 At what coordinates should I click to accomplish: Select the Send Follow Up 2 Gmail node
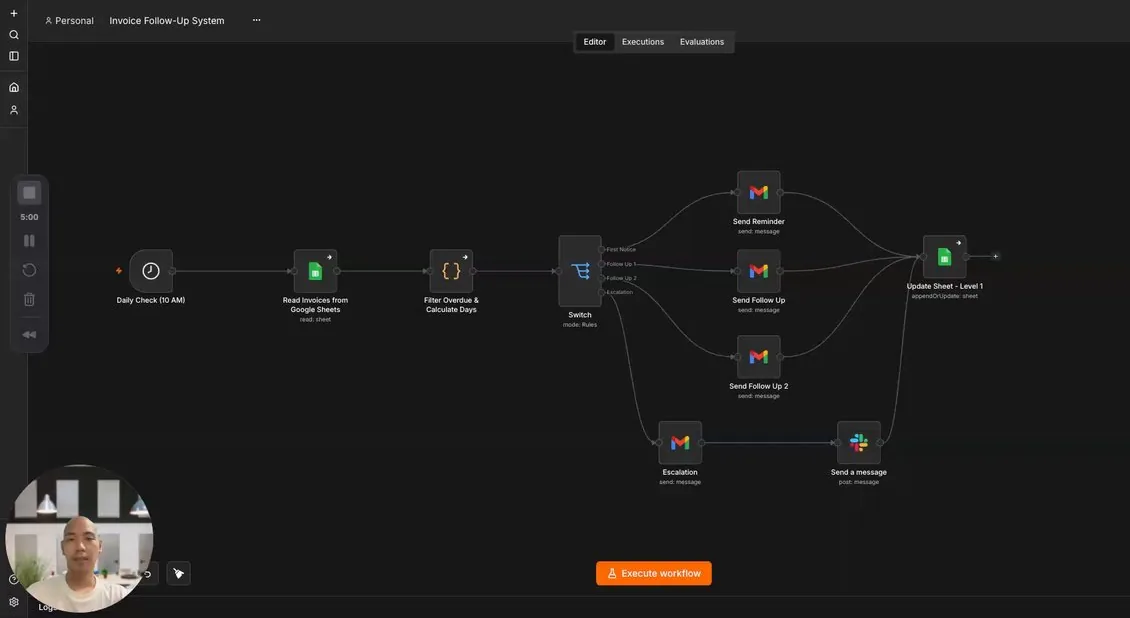(759, 357)
